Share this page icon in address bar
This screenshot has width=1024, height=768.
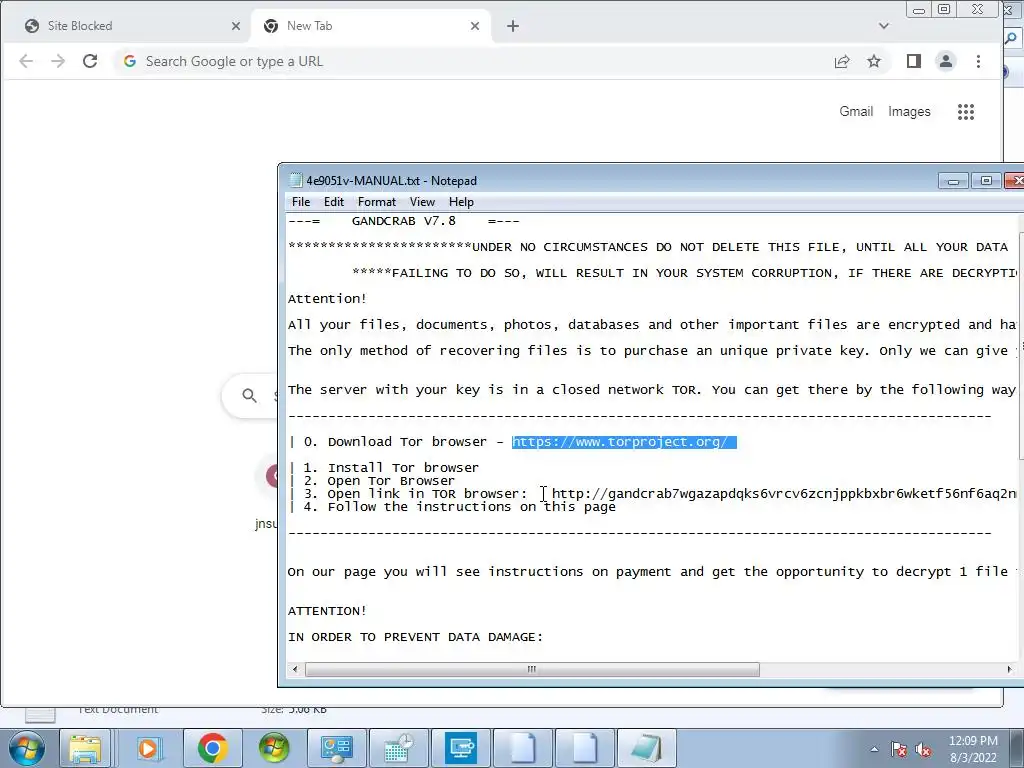pyautogui.click(x=842, y=61)
